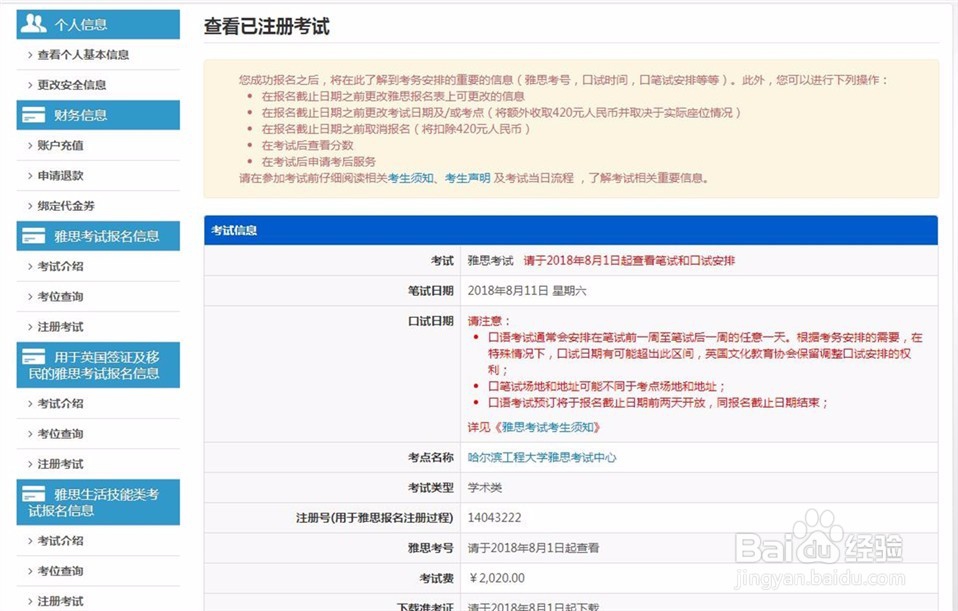This screenshot has width=958, height=611.
Task: Select 雅思生活技能类考试报名信息 header
Action: (x=98, y=502)
